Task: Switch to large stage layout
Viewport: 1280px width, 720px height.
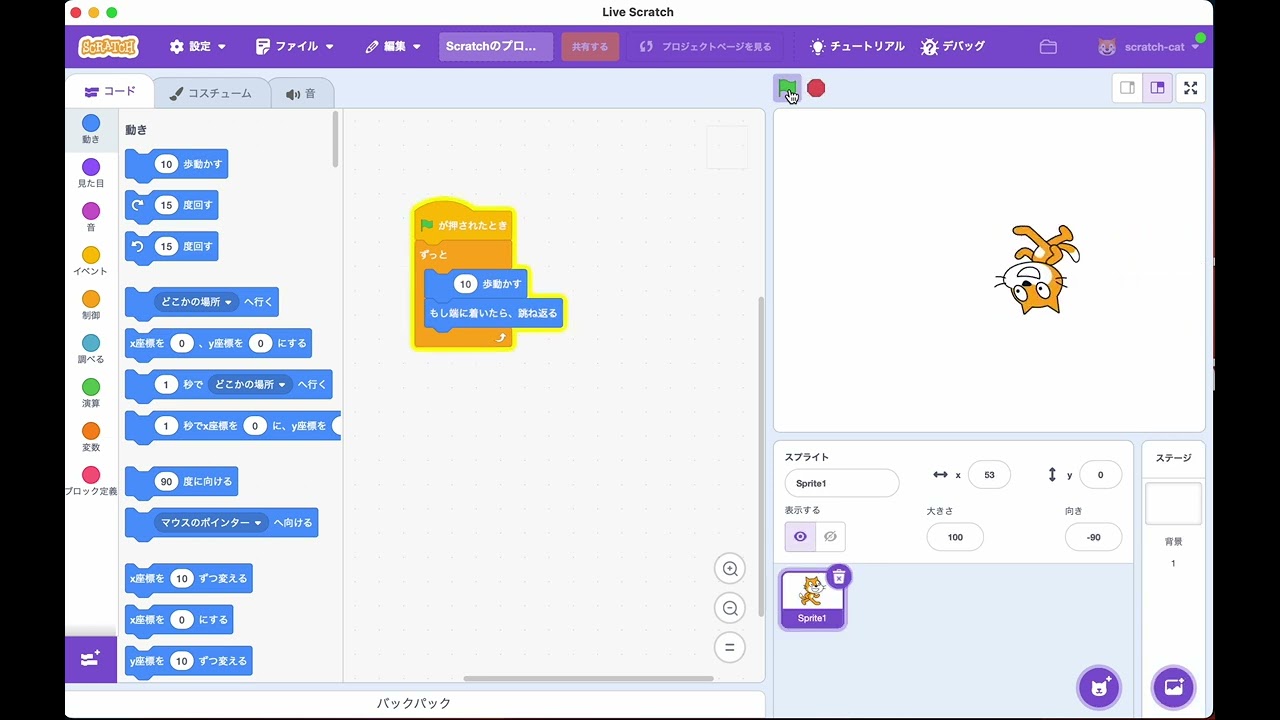Action: coord(1157,88)
